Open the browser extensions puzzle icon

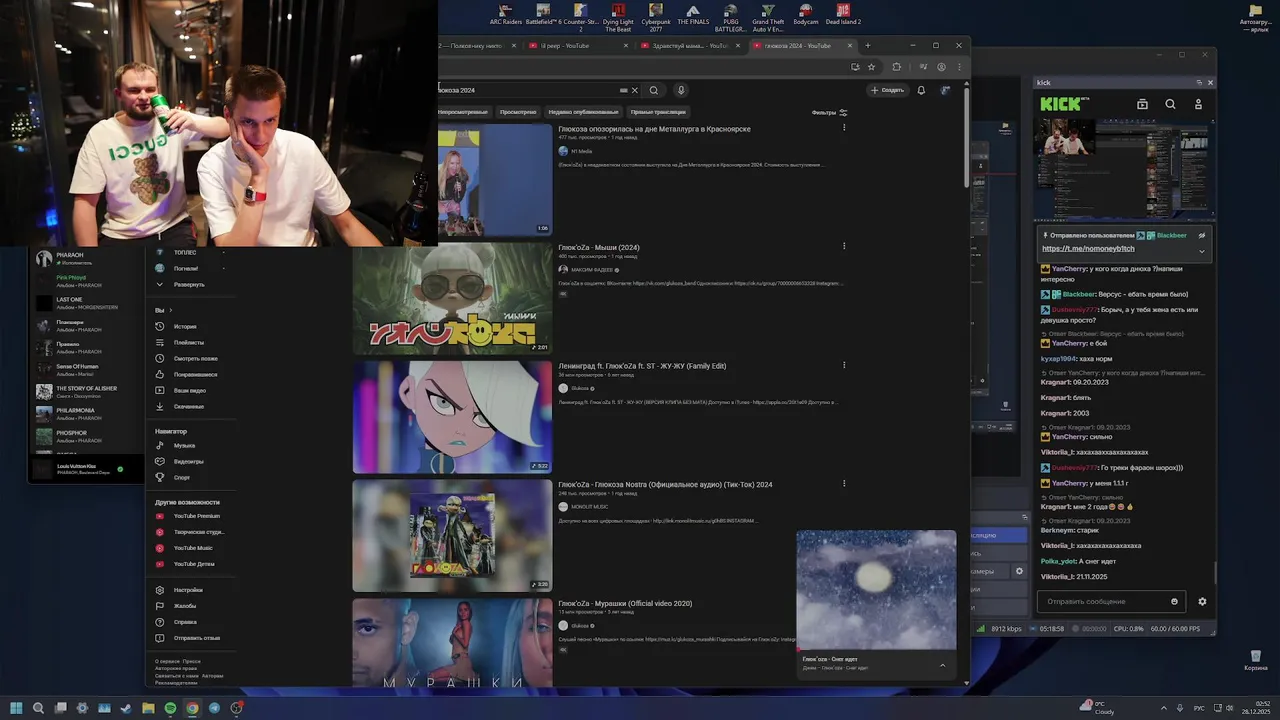pos(896,67)
